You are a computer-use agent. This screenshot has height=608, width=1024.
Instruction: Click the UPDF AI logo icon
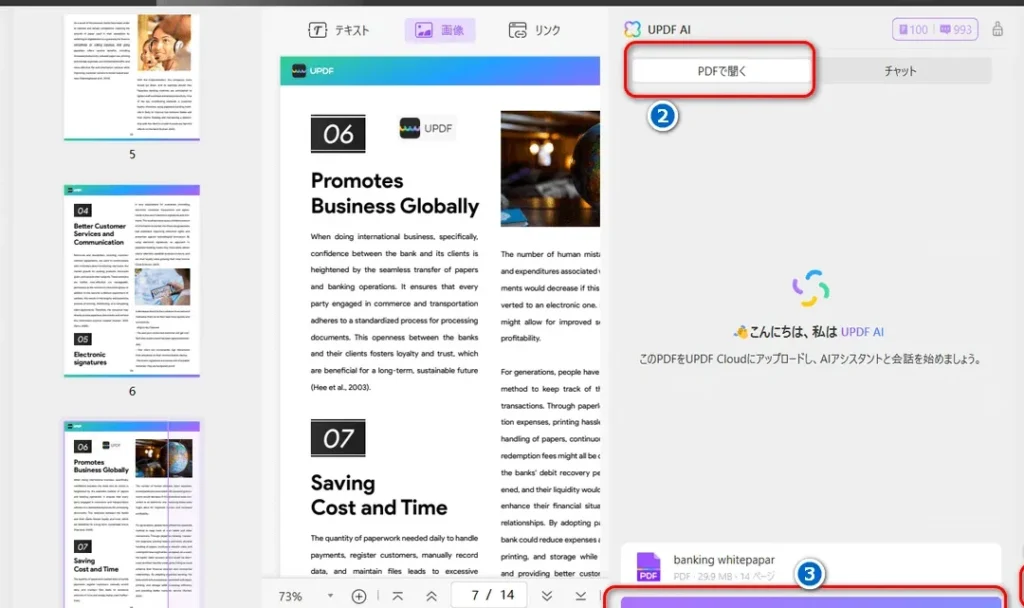(x=632, y=30)
